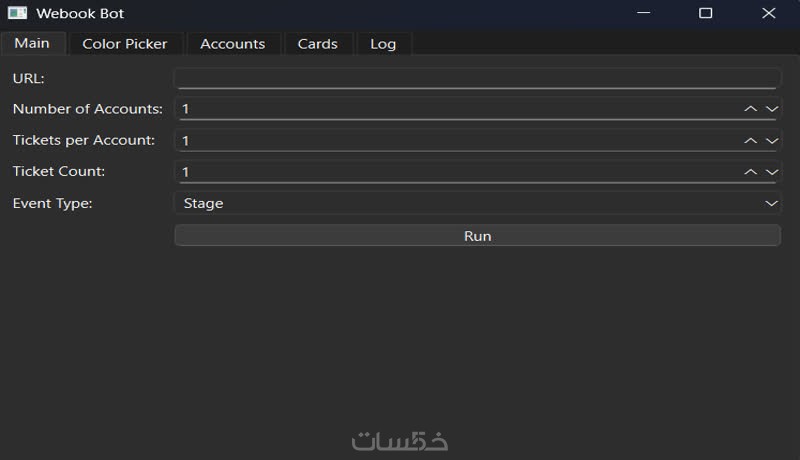The height and width of the screenshot is (460, 800).
Task: Show the Log tab
Action: [383, 44]
